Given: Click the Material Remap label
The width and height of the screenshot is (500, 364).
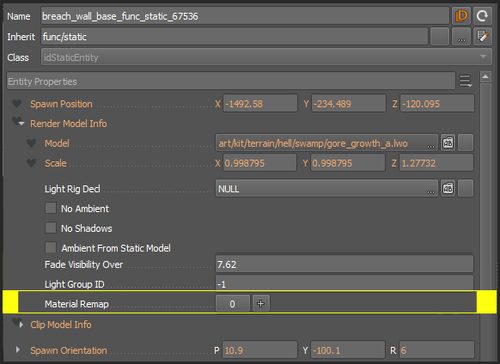Looking at the screenshot, I should tap(77, 304).
